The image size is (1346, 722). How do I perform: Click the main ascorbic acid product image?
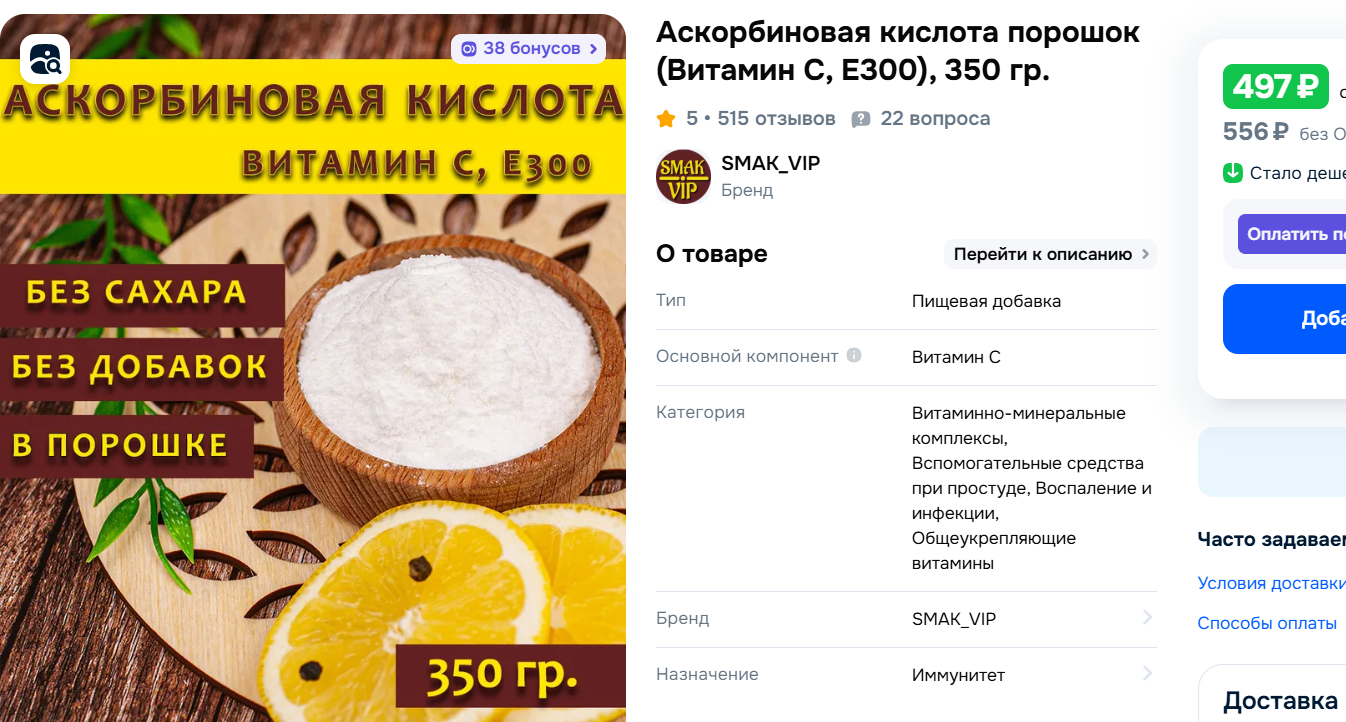pos(313,368)
